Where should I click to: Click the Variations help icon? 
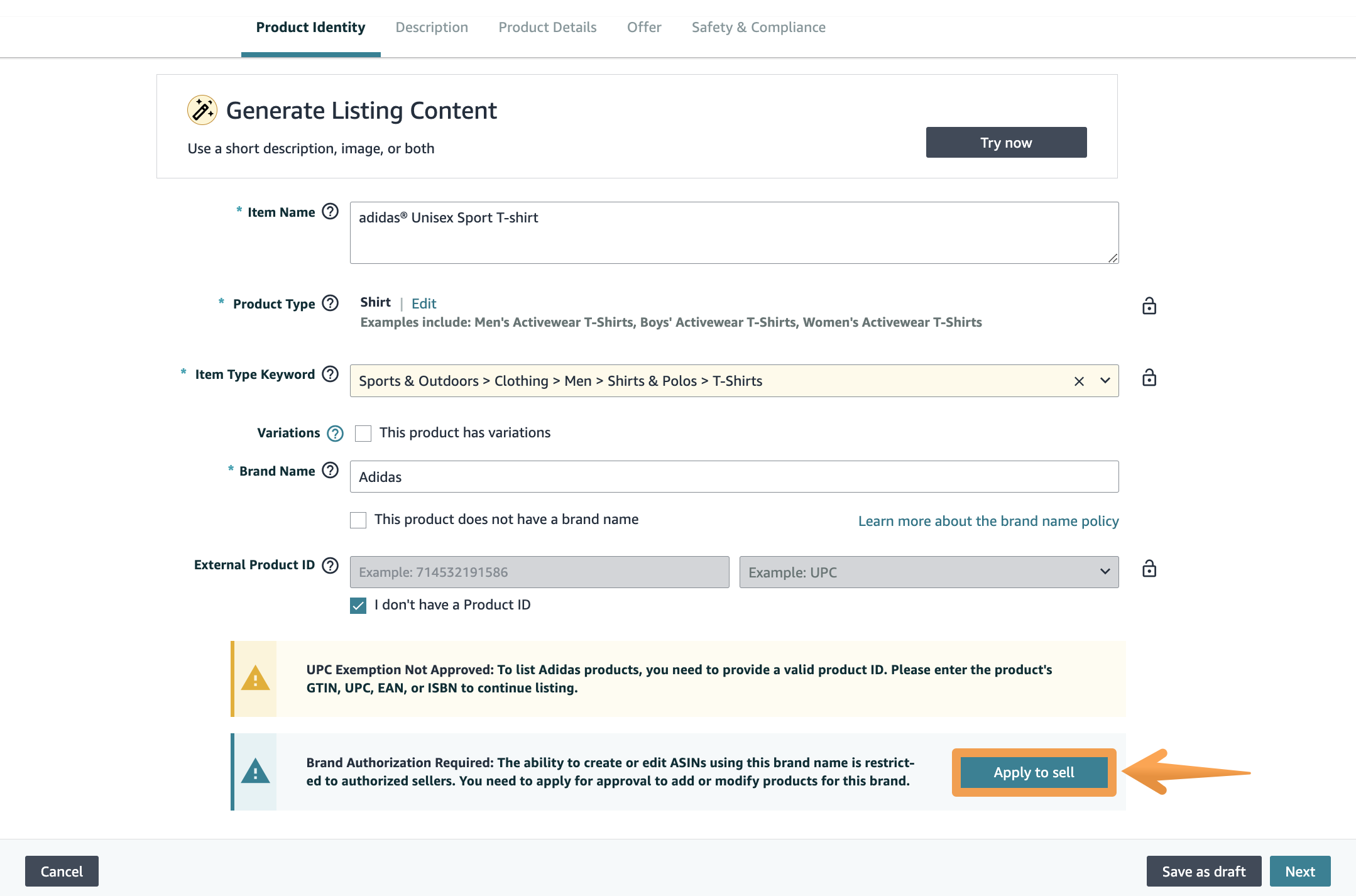coord(336,433)
